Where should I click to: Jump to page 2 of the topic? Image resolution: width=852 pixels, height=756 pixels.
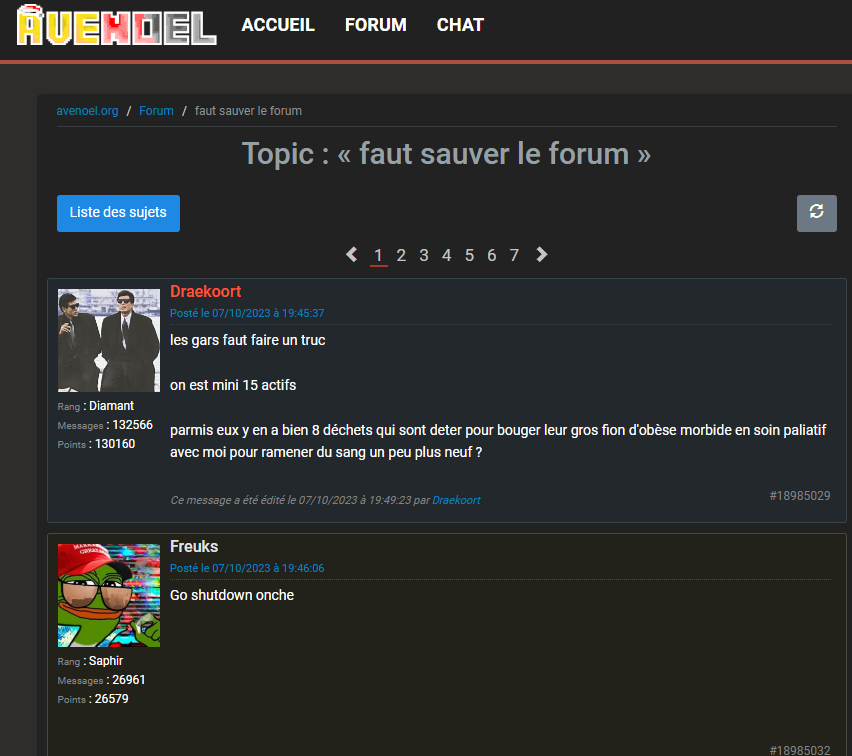(401, 255)
